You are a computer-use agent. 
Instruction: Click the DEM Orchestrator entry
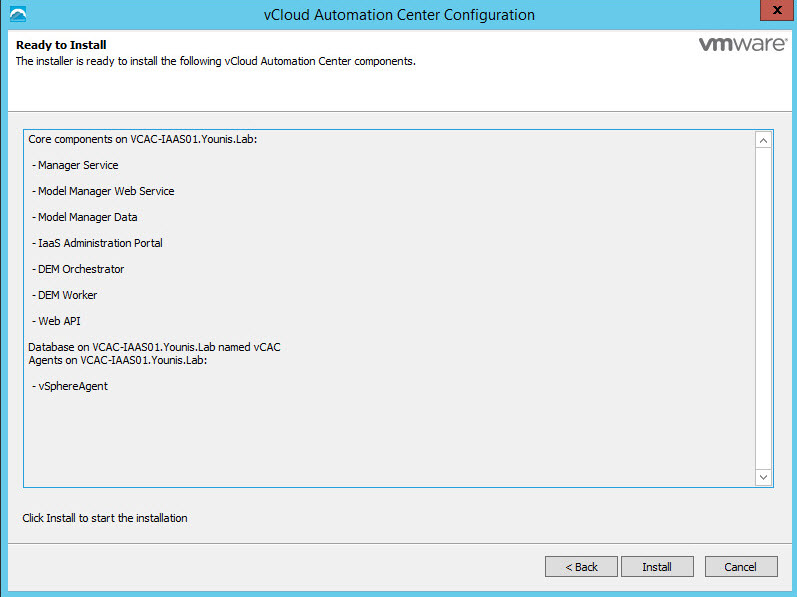click(80, 269)
